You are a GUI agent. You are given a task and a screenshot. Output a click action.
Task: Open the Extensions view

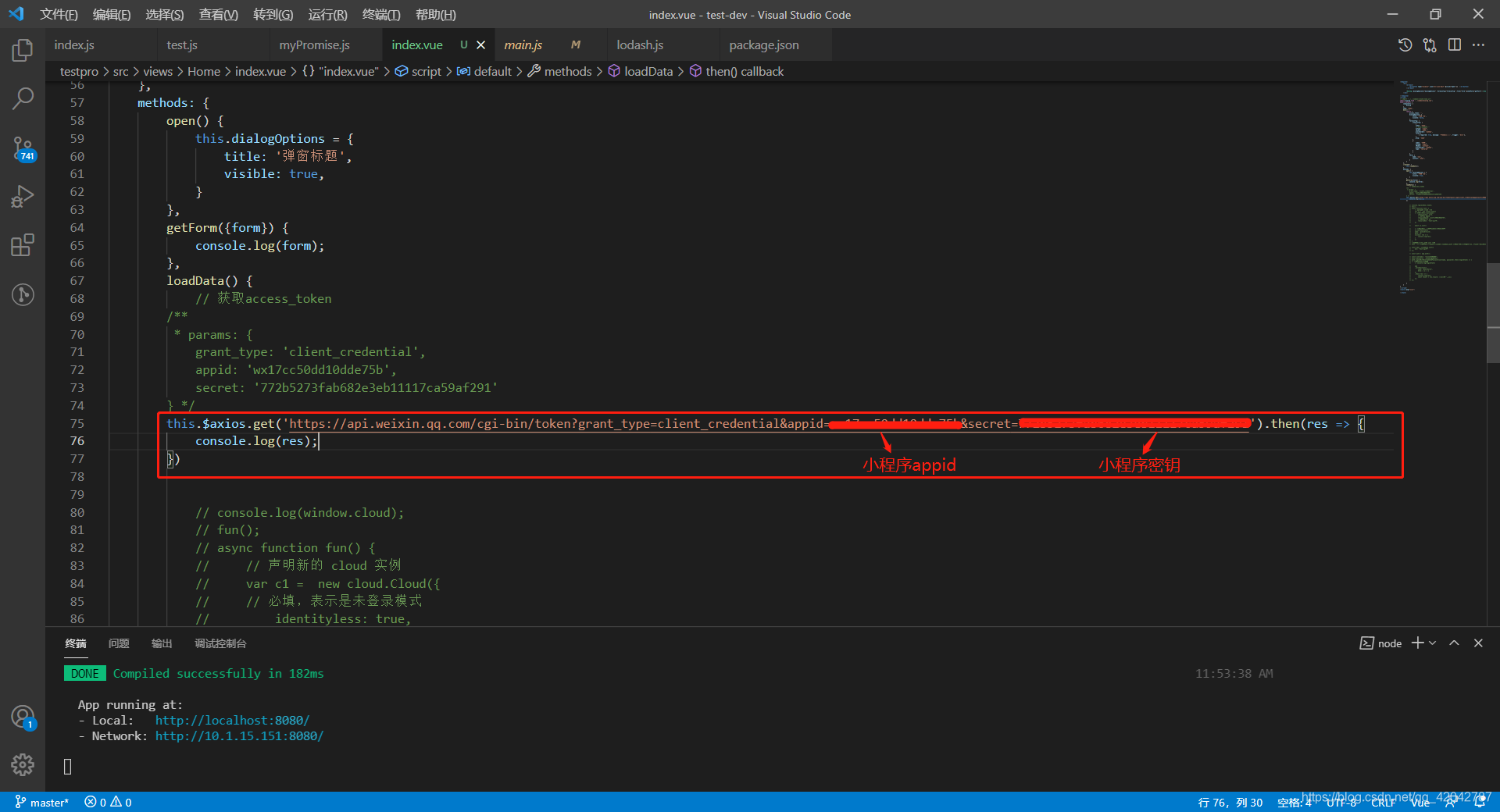tap(23, 245)
